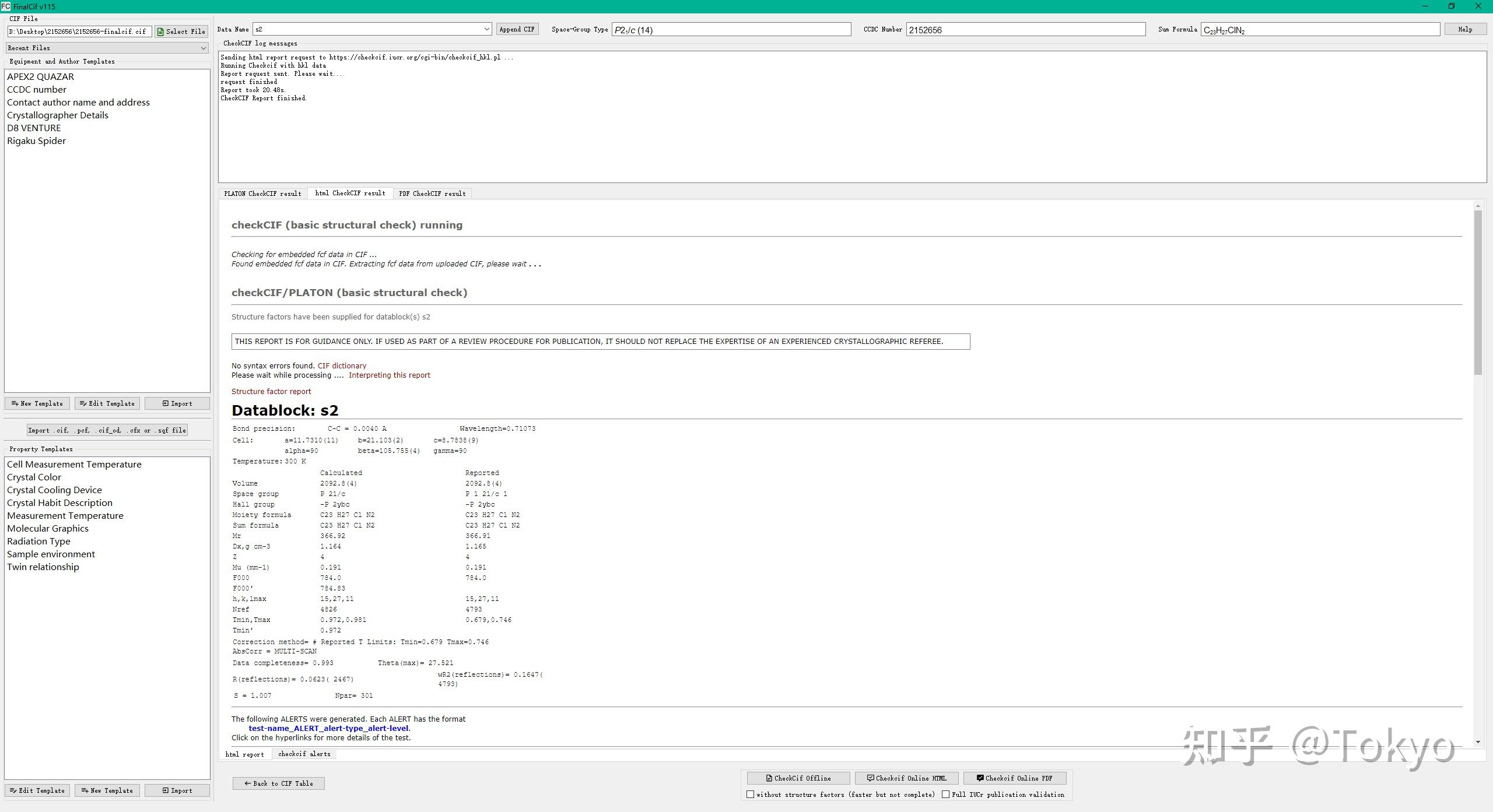1493x812 pixels.
Task: Click the CCDC Number input field
Action: point(1025,30)
